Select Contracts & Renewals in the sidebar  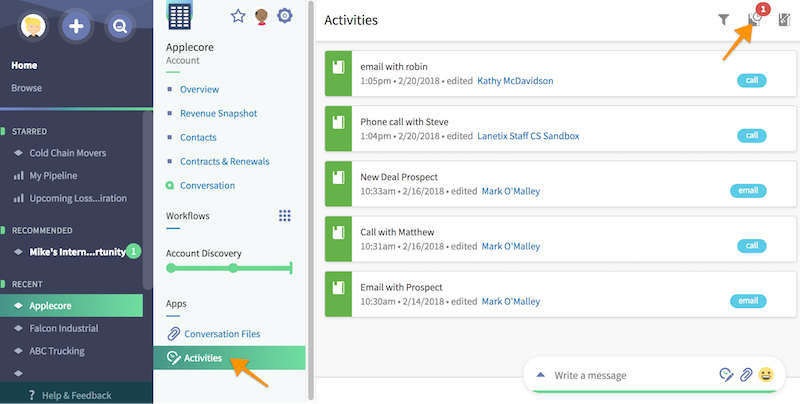point(224,161)
